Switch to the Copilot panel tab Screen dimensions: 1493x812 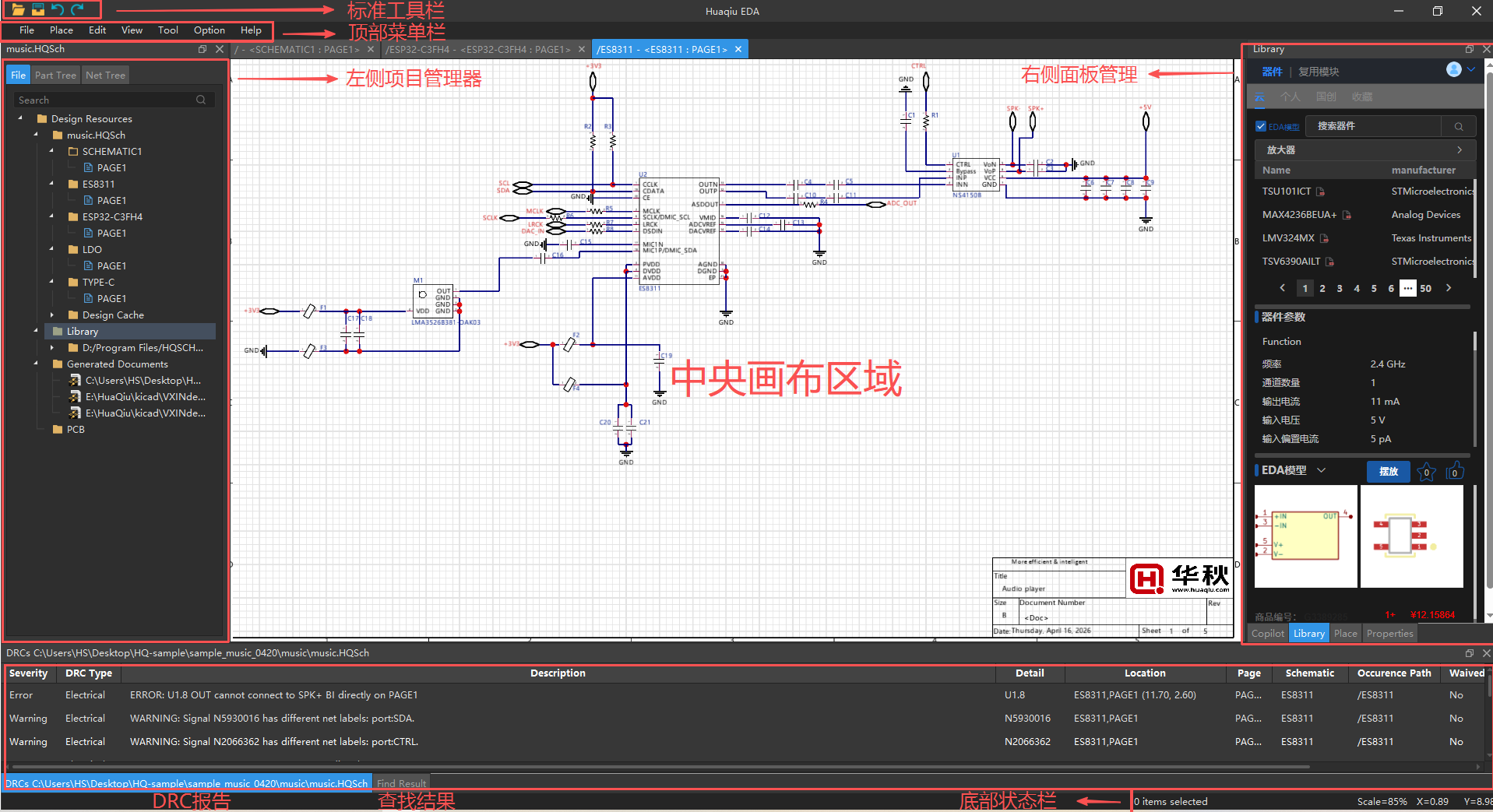tap(1267, 634)
